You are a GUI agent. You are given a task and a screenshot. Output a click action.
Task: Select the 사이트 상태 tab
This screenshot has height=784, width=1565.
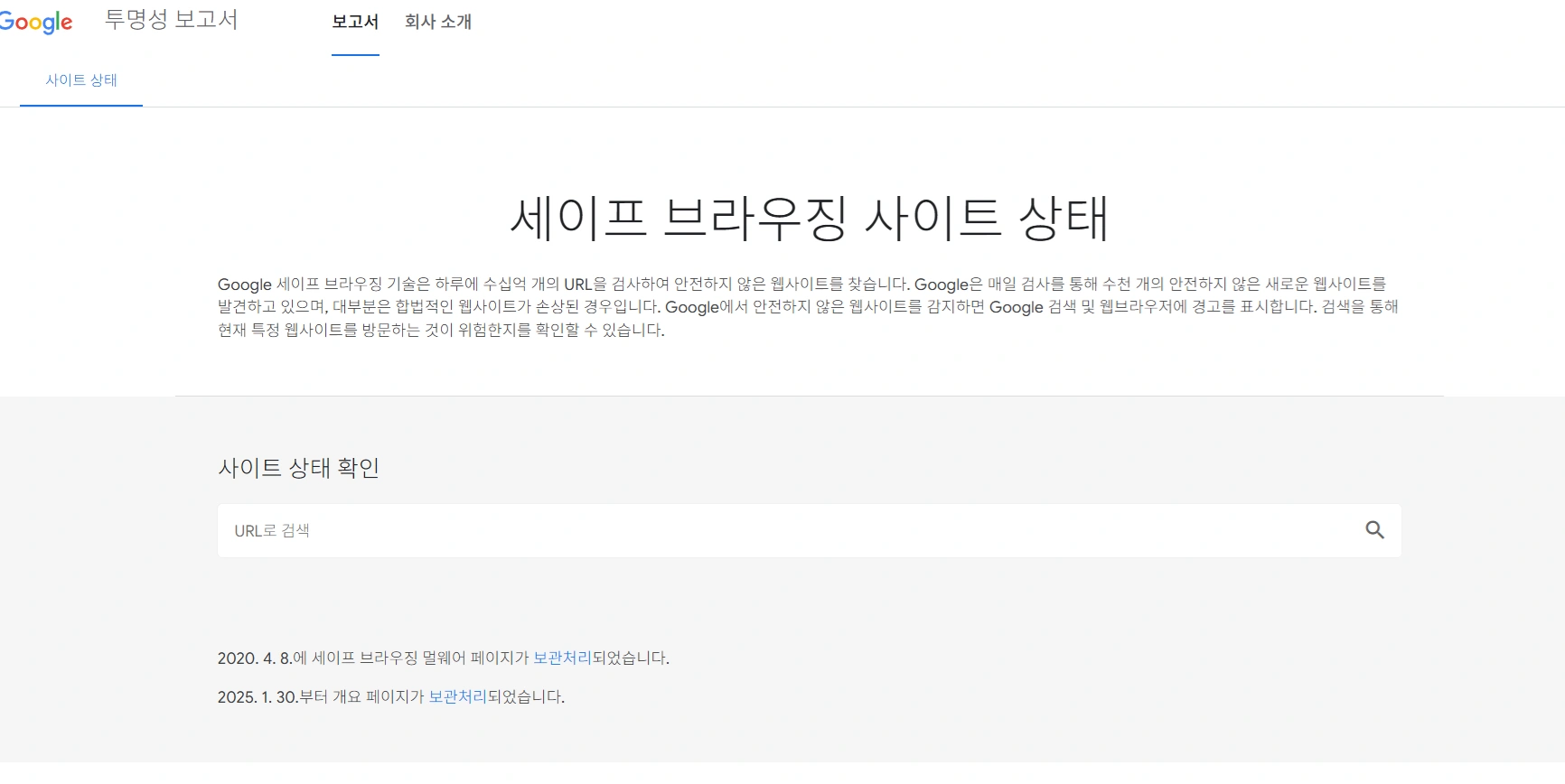81,80
